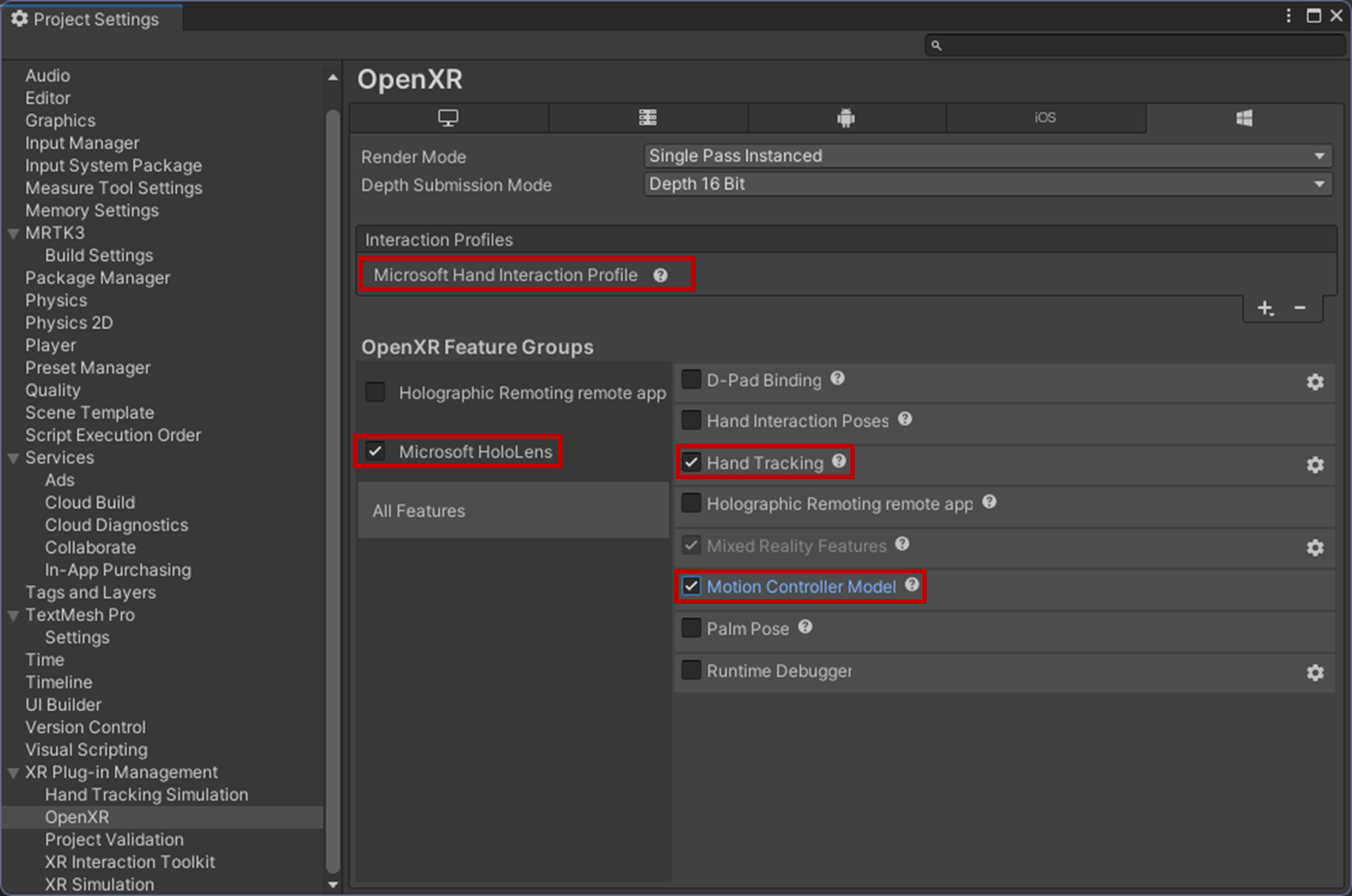Open the Audio settings category
Screen dimensions: 1352x896
point(48,75)
